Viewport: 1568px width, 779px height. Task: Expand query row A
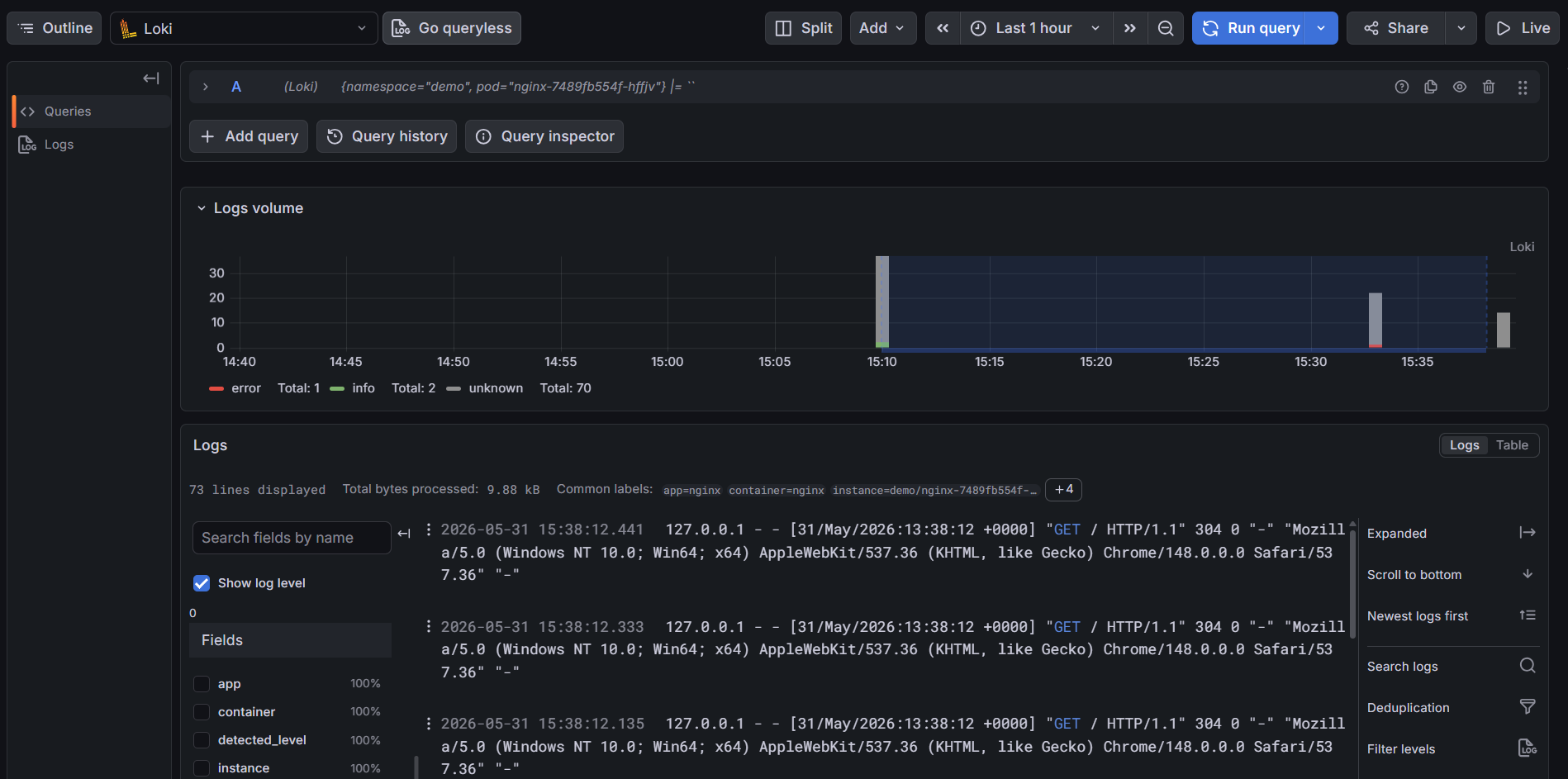(206, 87)
